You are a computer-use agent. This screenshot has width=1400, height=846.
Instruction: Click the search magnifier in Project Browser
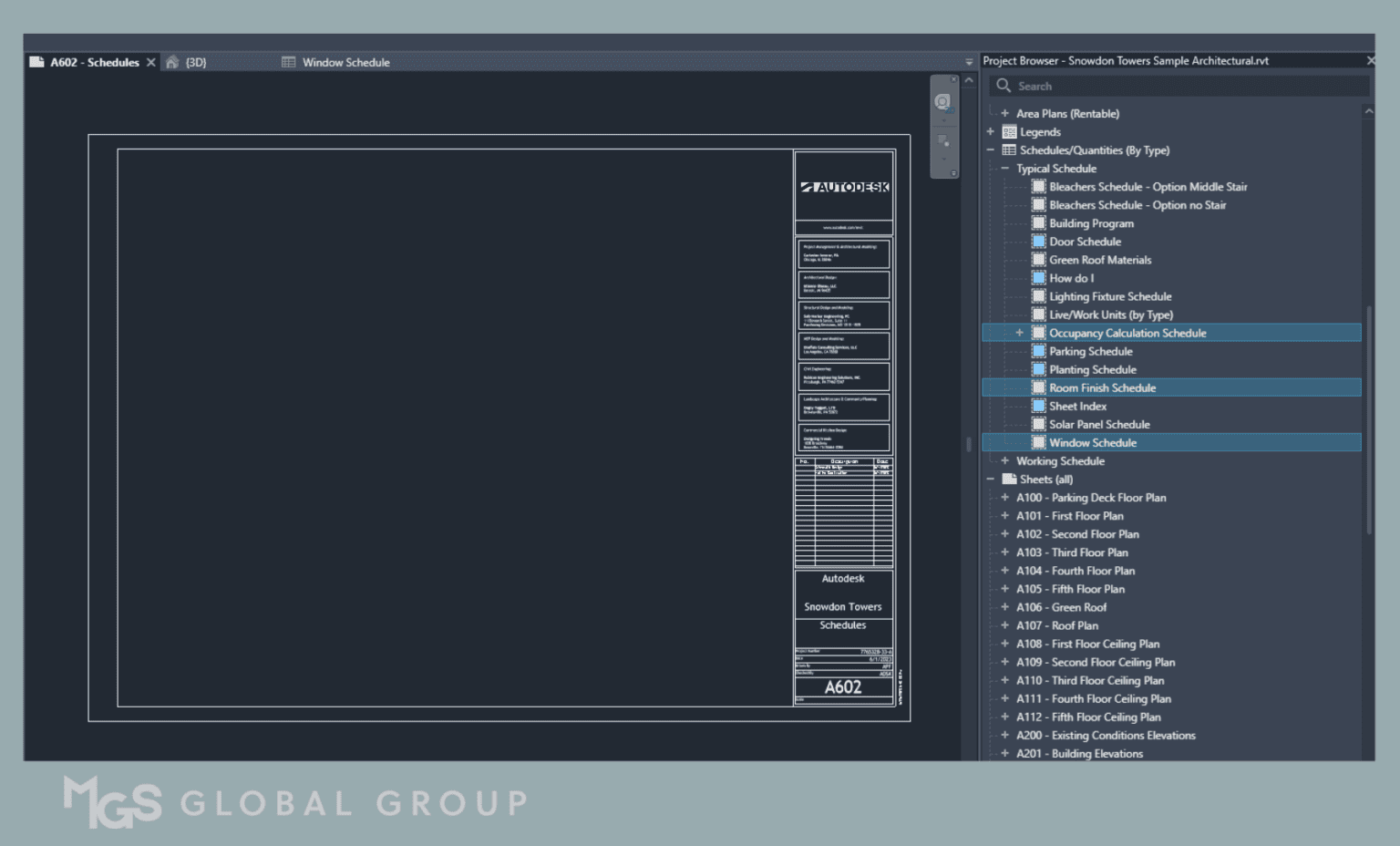tap(1003, 85)
